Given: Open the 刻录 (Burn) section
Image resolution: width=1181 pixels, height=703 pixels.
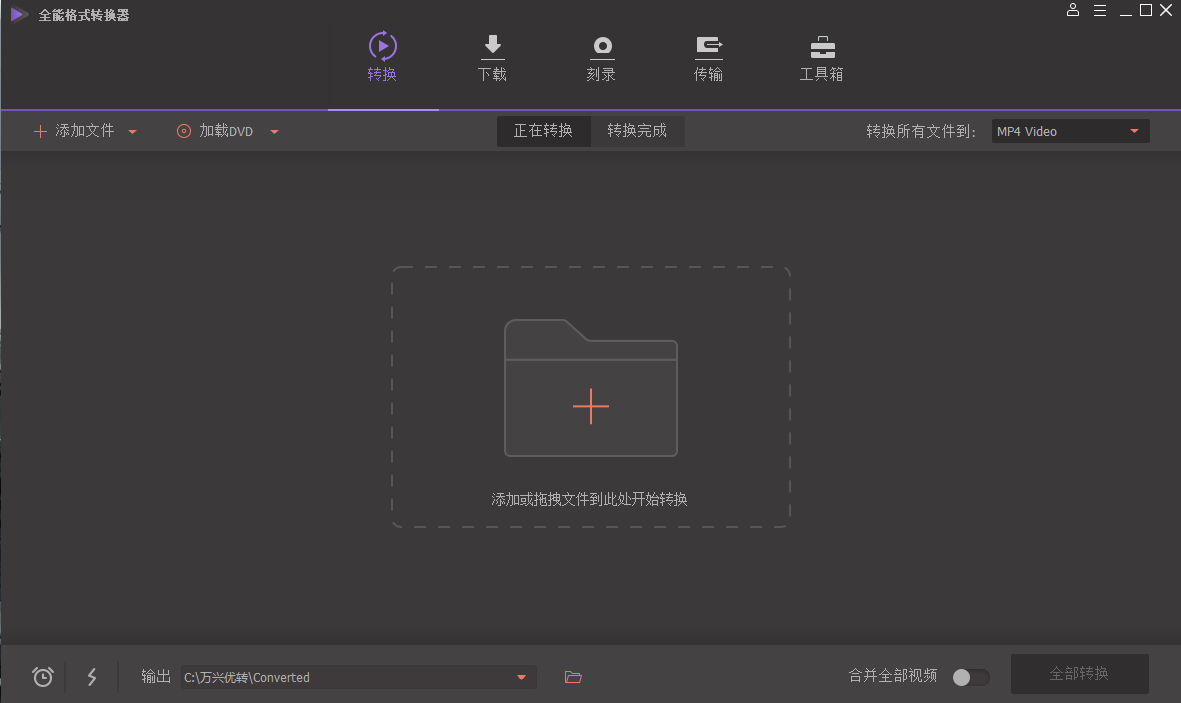Looking at the screenshot, I should 601,57.
